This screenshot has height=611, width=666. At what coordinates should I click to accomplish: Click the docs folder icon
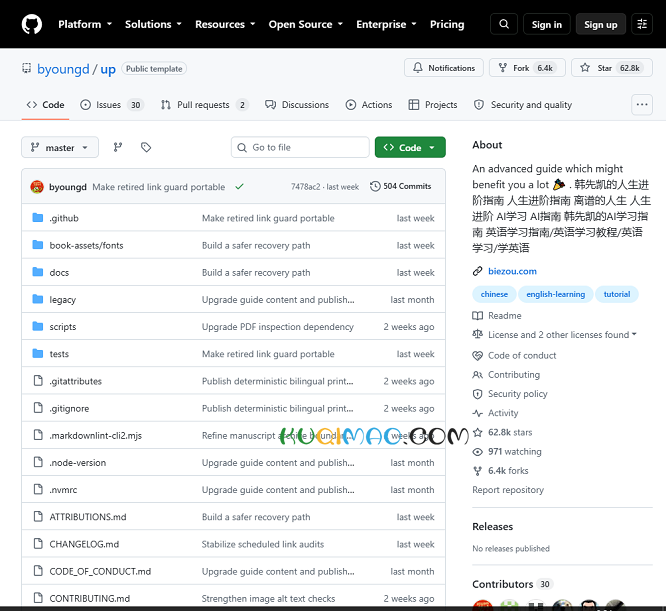tap(38, 272)
